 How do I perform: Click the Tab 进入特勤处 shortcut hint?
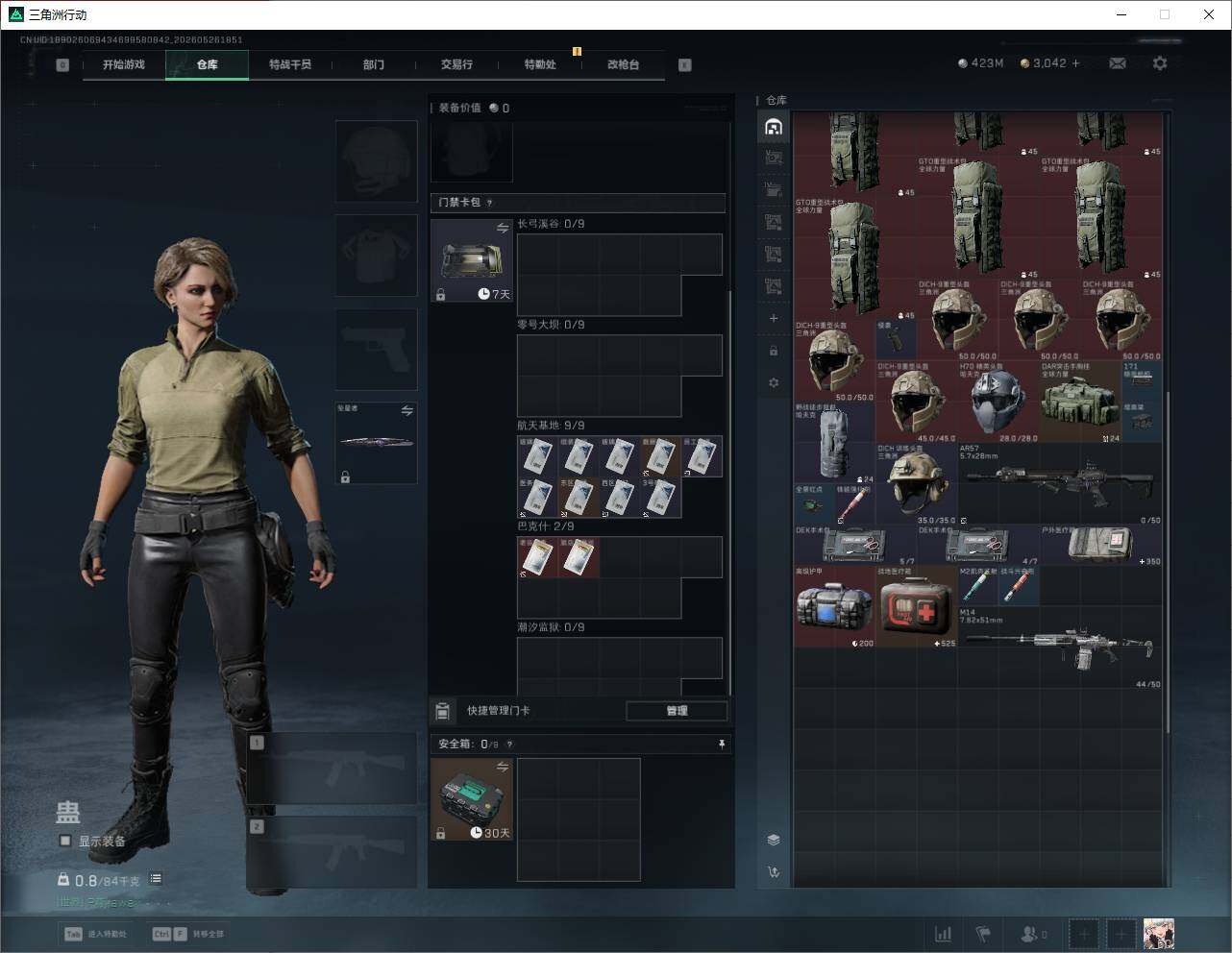click(95, 934)
